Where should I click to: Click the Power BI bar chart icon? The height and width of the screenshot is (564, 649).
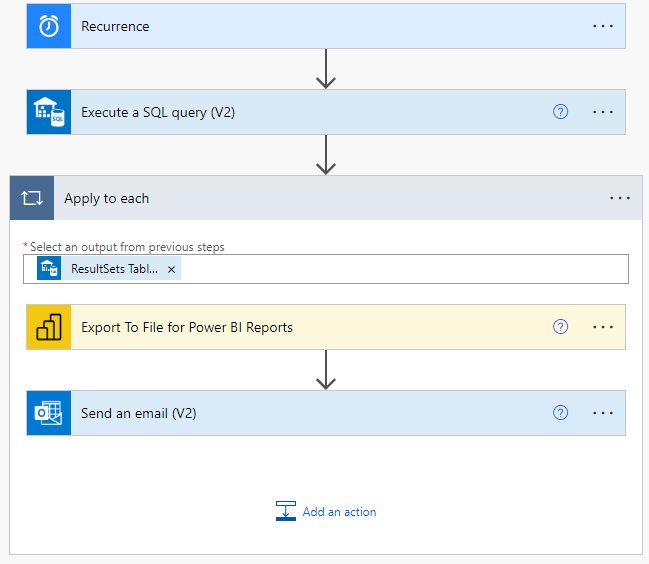pyautogui.click(x=49, y=327)
